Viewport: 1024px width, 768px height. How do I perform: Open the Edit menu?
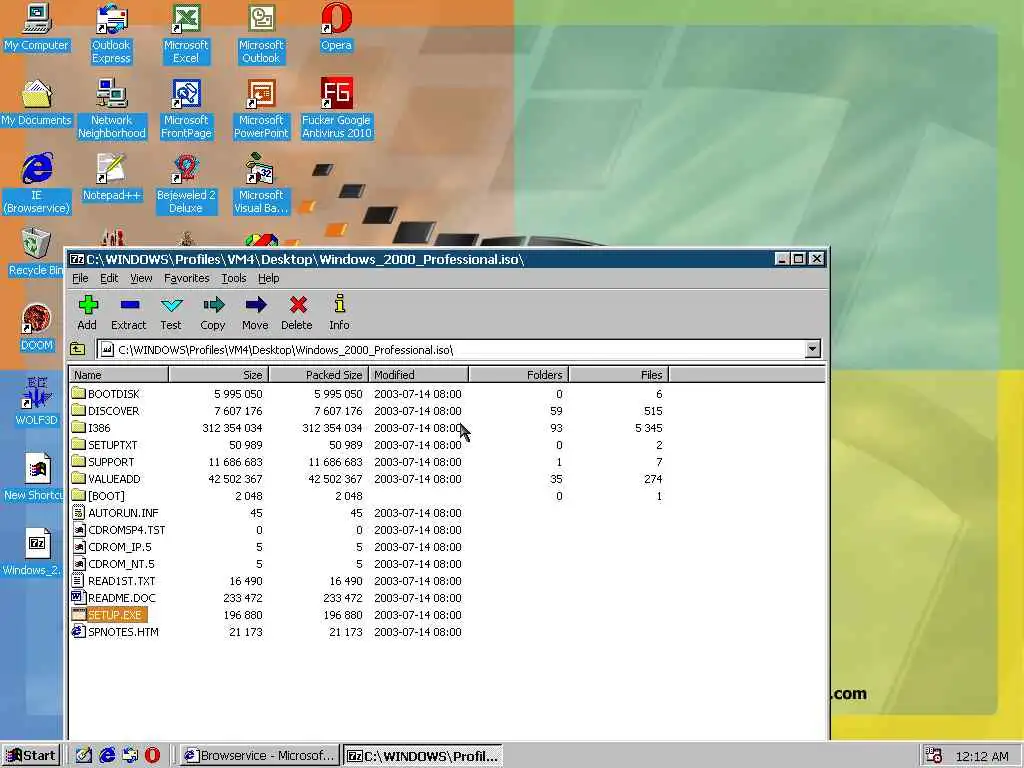click(109, 278)
